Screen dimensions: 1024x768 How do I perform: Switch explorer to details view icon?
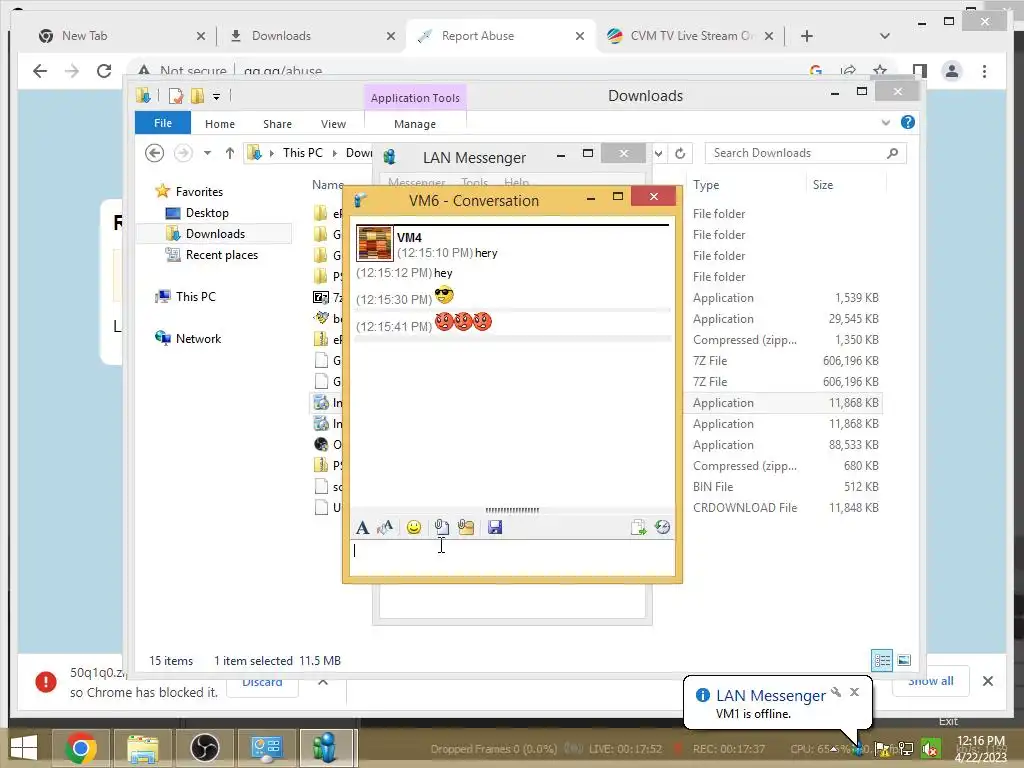(x=882, y=660)
